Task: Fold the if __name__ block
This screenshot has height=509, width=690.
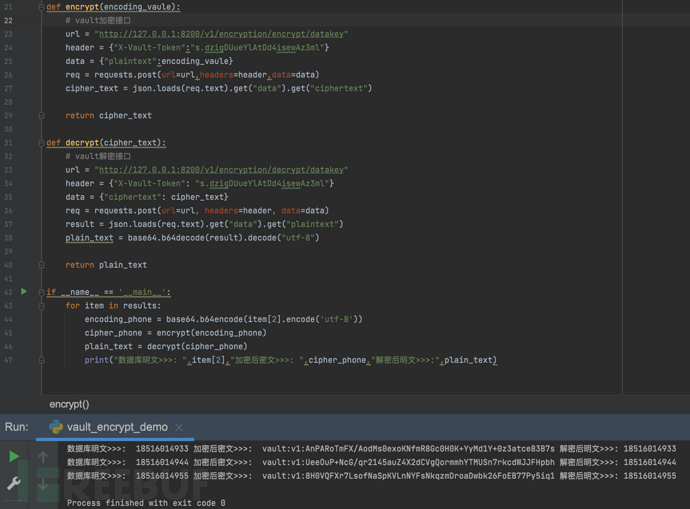Action: (x=41, y=292)
